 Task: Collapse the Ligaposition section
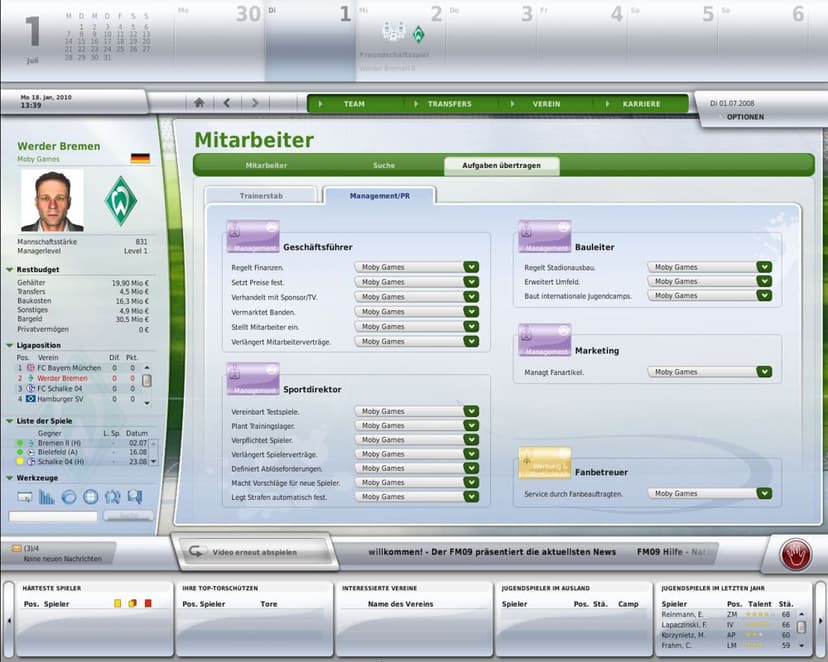coord(9,345)
